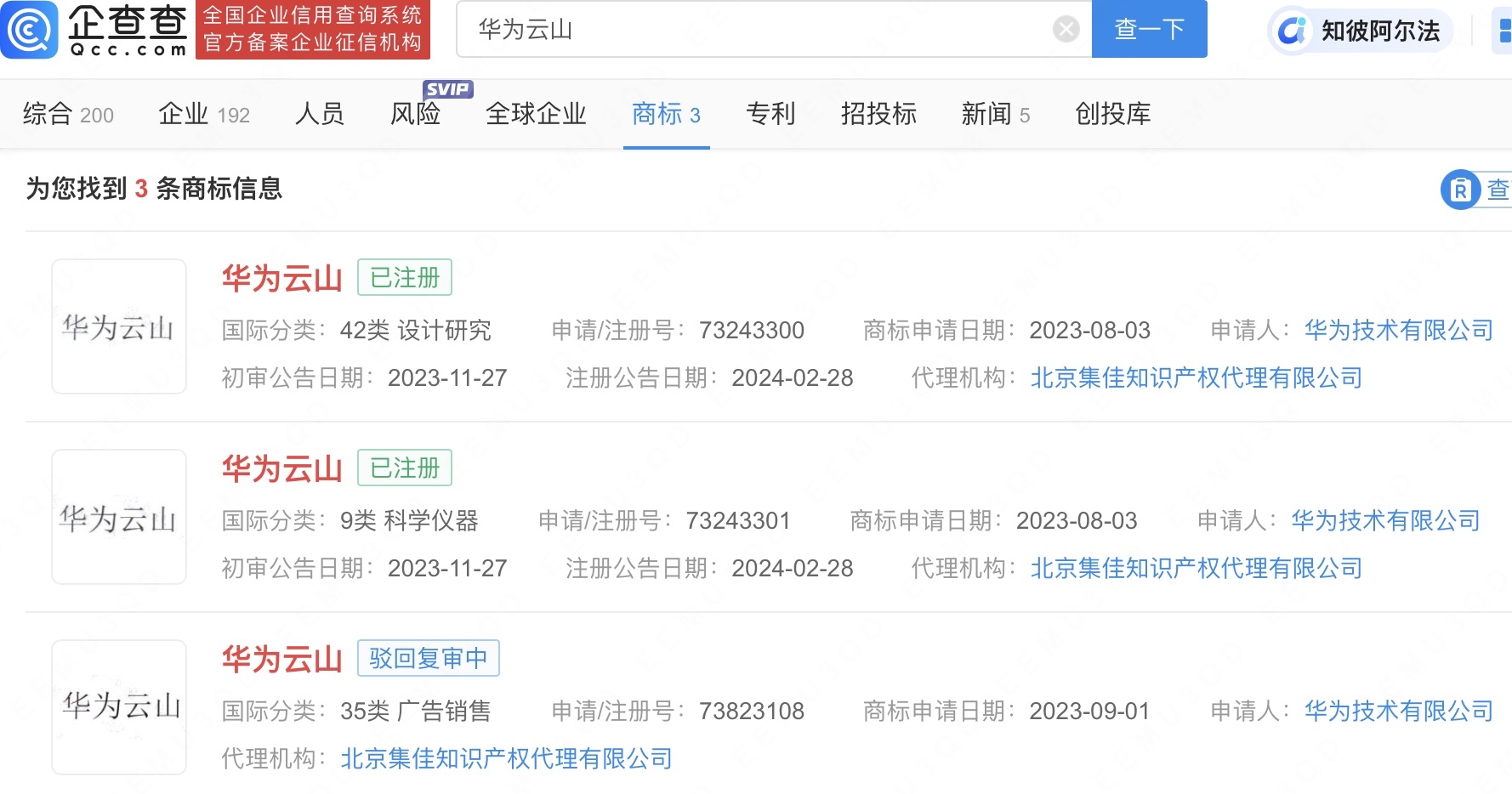Click the registration number 73243301

tap(738, 520)
